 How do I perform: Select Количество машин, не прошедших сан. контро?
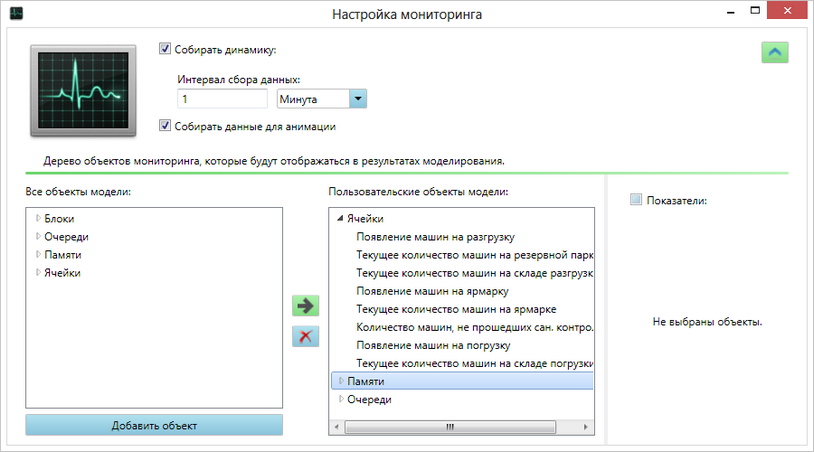474,327
